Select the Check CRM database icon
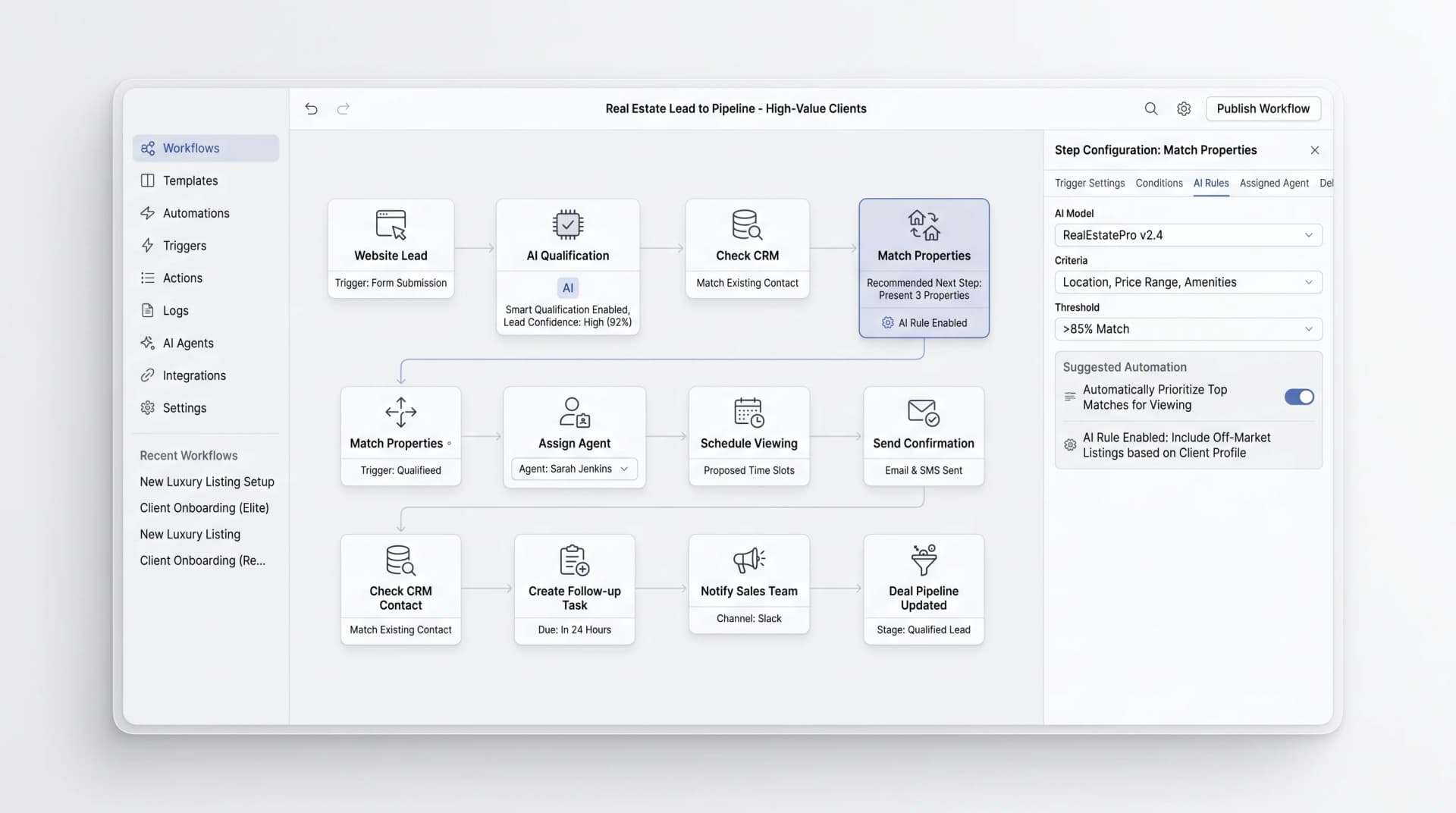Screen dimensions: 1456x813 coord(747,224)
